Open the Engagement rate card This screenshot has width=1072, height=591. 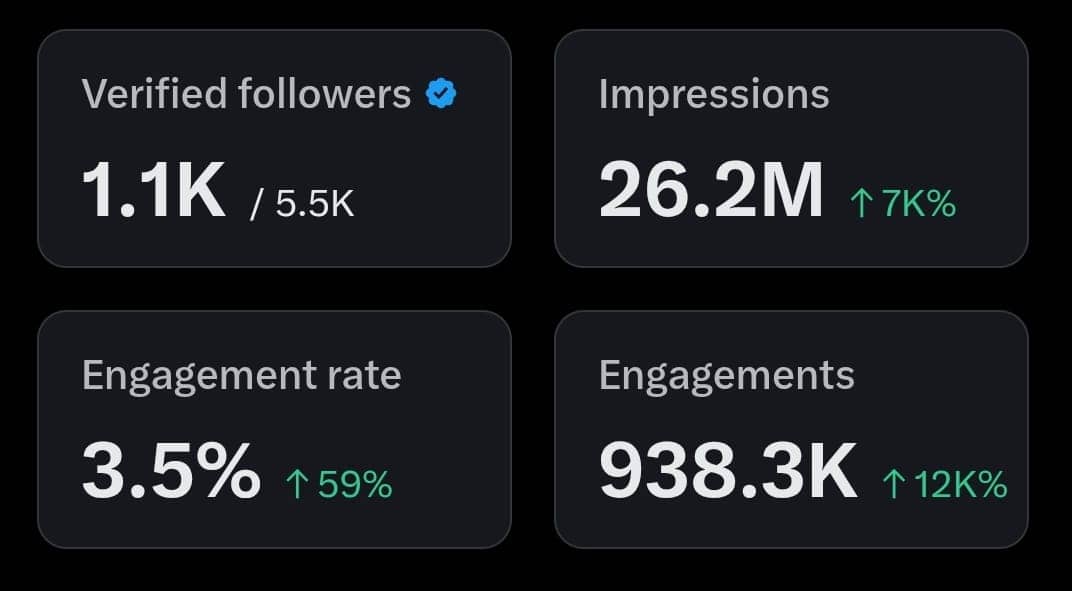pos(274,429)
